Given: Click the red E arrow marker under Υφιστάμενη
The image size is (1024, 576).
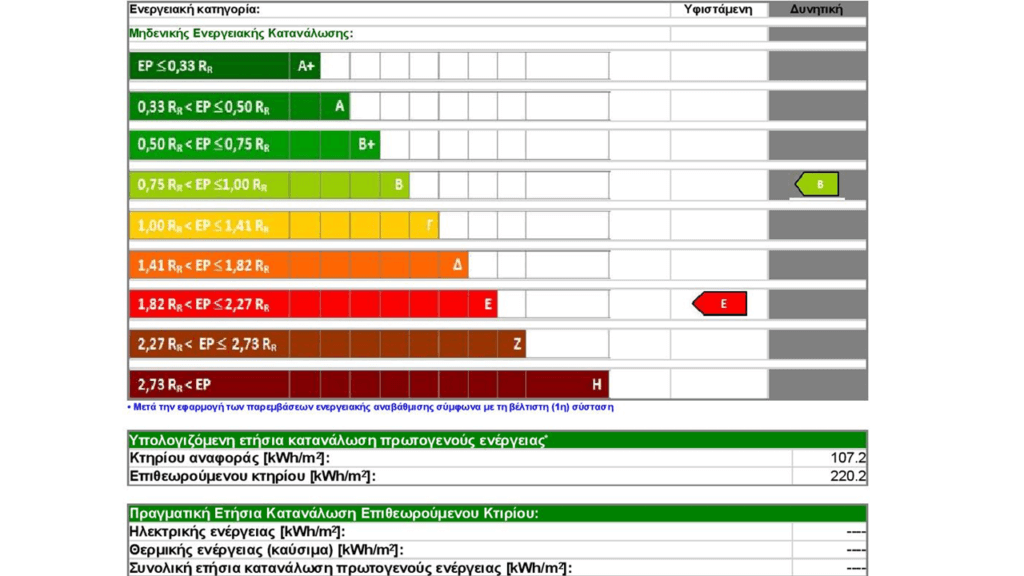Looking at the screenshot, I should (x=720, y=304).
